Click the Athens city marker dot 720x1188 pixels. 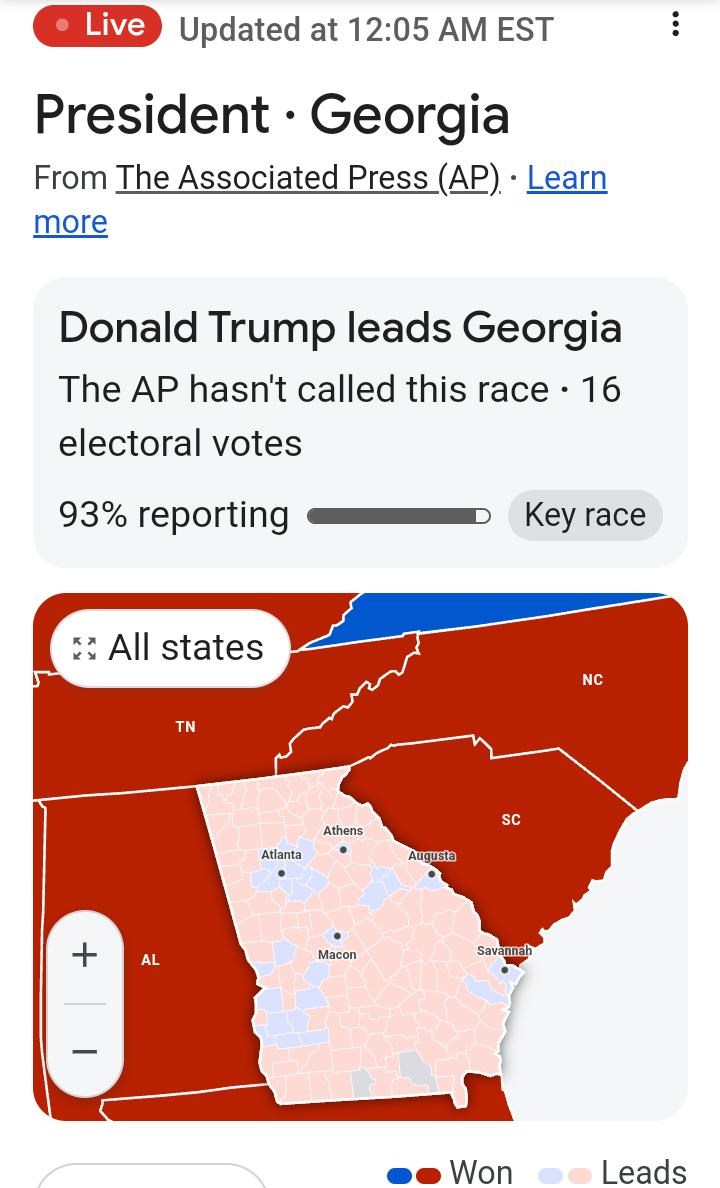click(x=343, y=849)
